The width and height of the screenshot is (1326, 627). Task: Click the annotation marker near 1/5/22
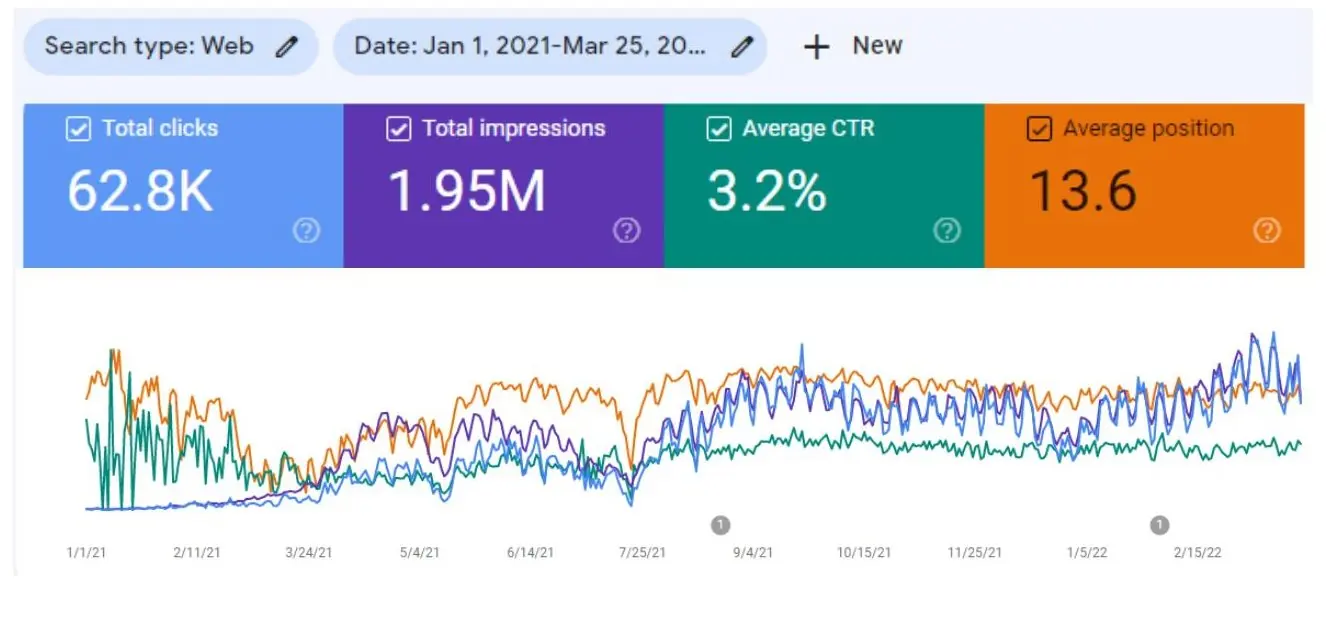pos(1159,524)
